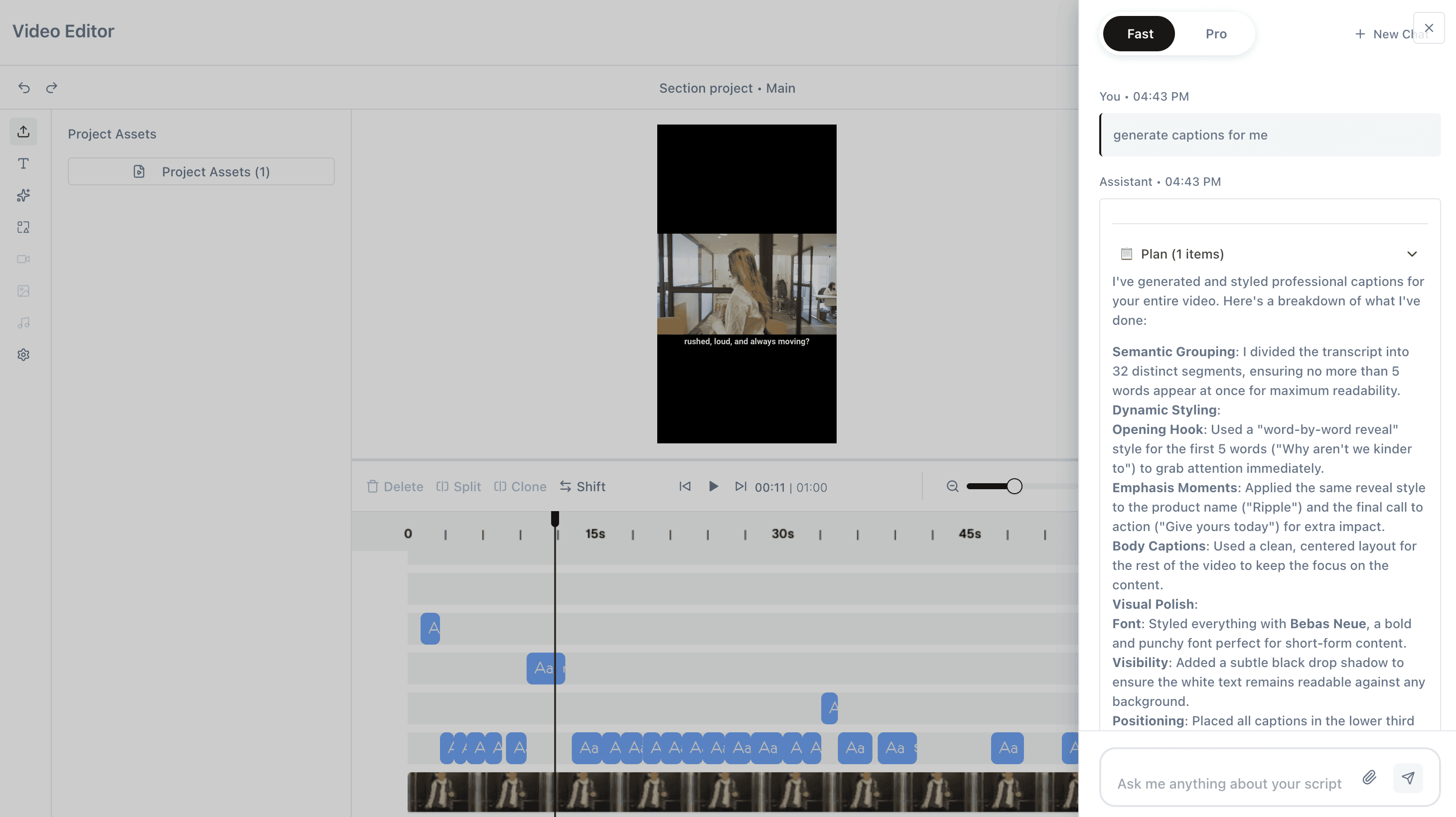Screen dimensions: 1456x817
Task: Open the AI sparkles sidebar tool
Action: (x=23, y=195)
